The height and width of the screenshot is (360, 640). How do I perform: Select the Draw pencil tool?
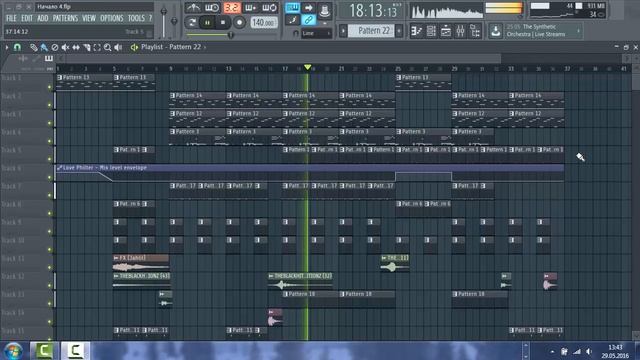[33, 48]
